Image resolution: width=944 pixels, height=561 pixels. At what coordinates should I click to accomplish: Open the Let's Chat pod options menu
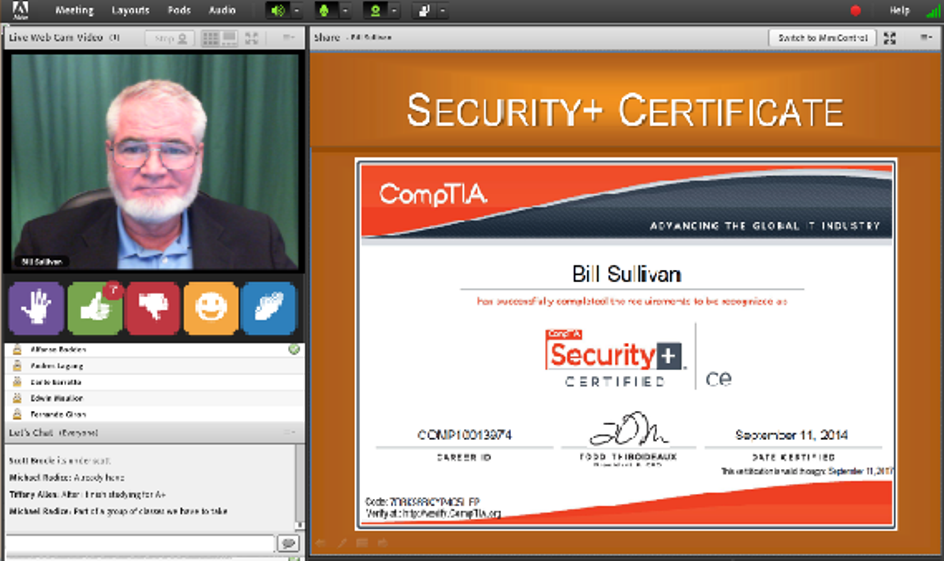(289, 432)
